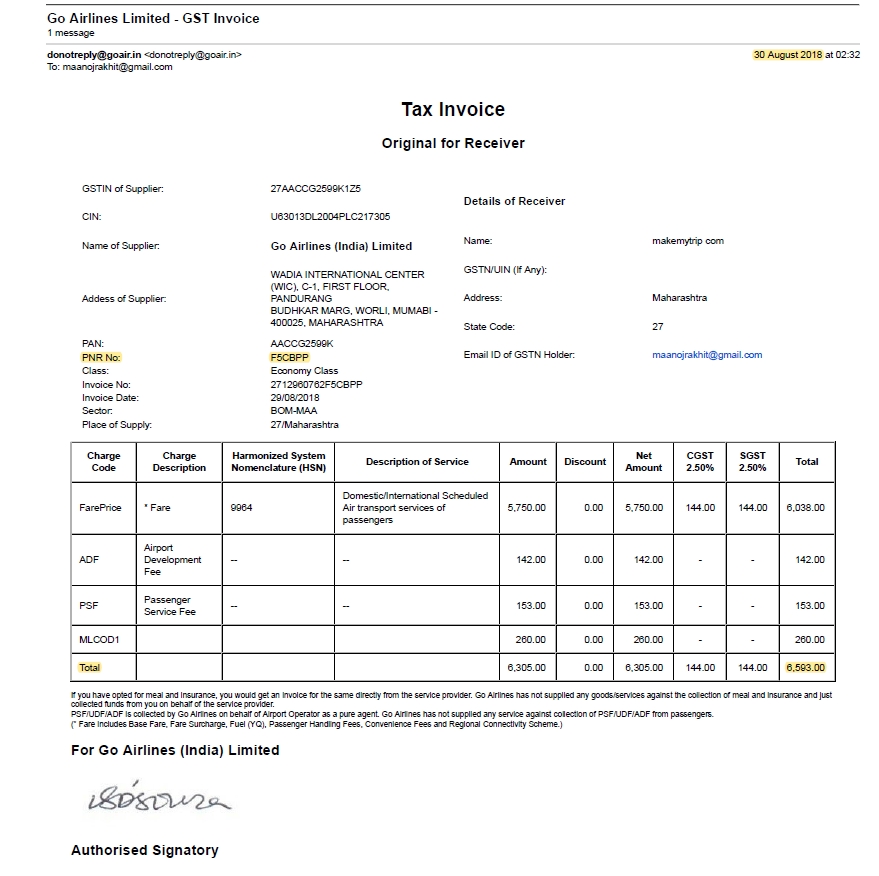Click the HSN code 9964 cell
879x876 pixels.
point(241,508)
